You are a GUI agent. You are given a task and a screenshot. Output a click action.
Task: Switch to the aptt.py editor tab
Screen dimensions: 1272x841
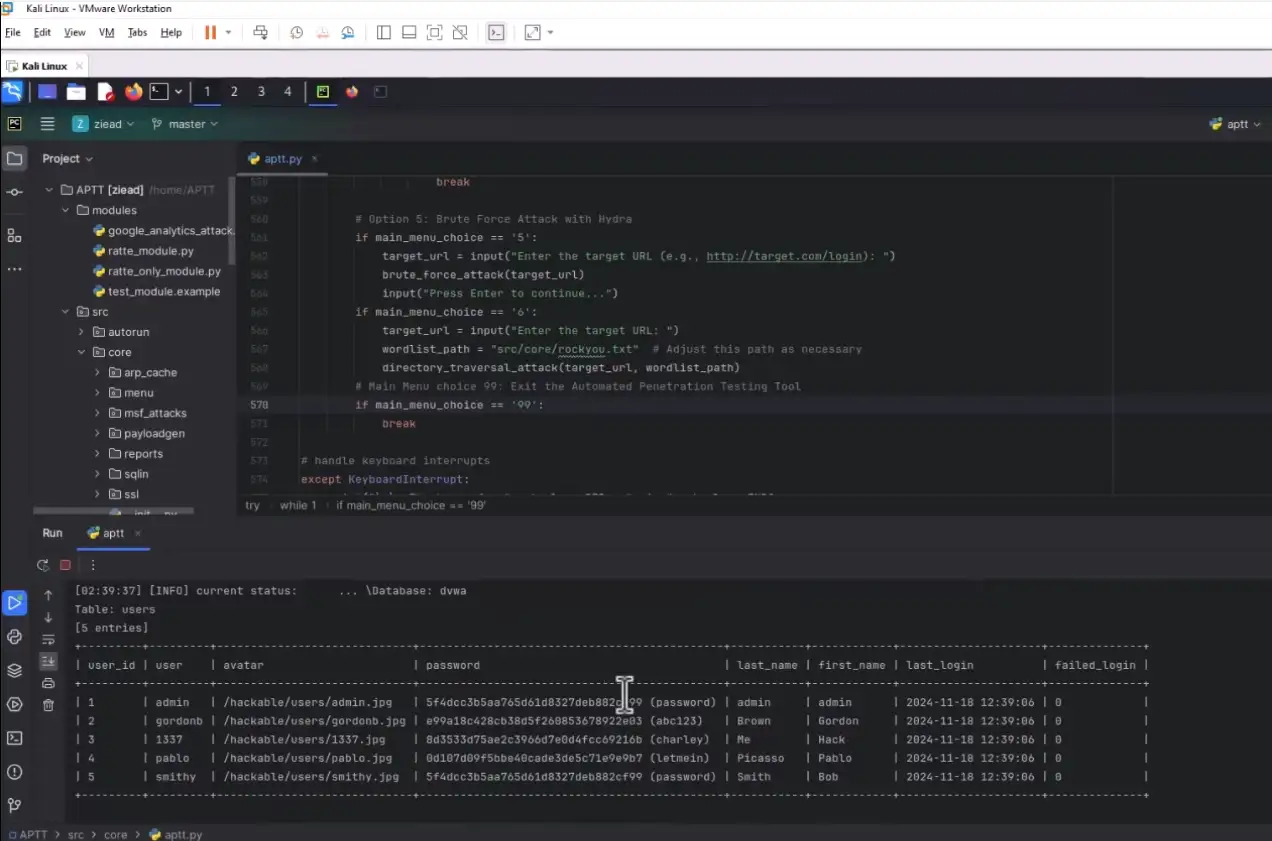pos(281,158)
